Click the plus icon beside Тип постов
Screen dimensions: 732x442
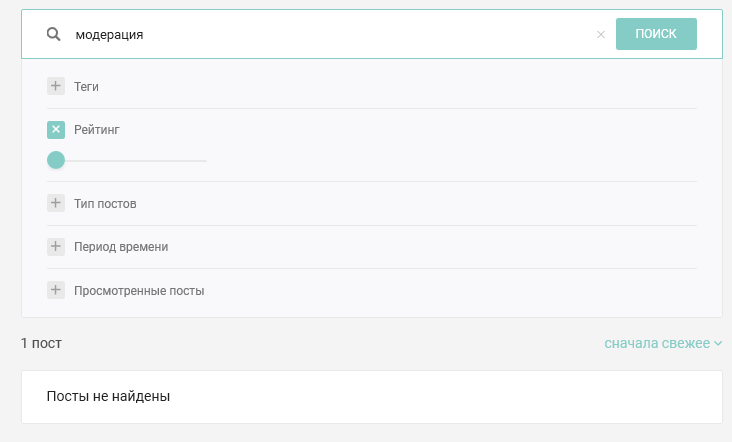pyautogui.click(x=56, y=203)
